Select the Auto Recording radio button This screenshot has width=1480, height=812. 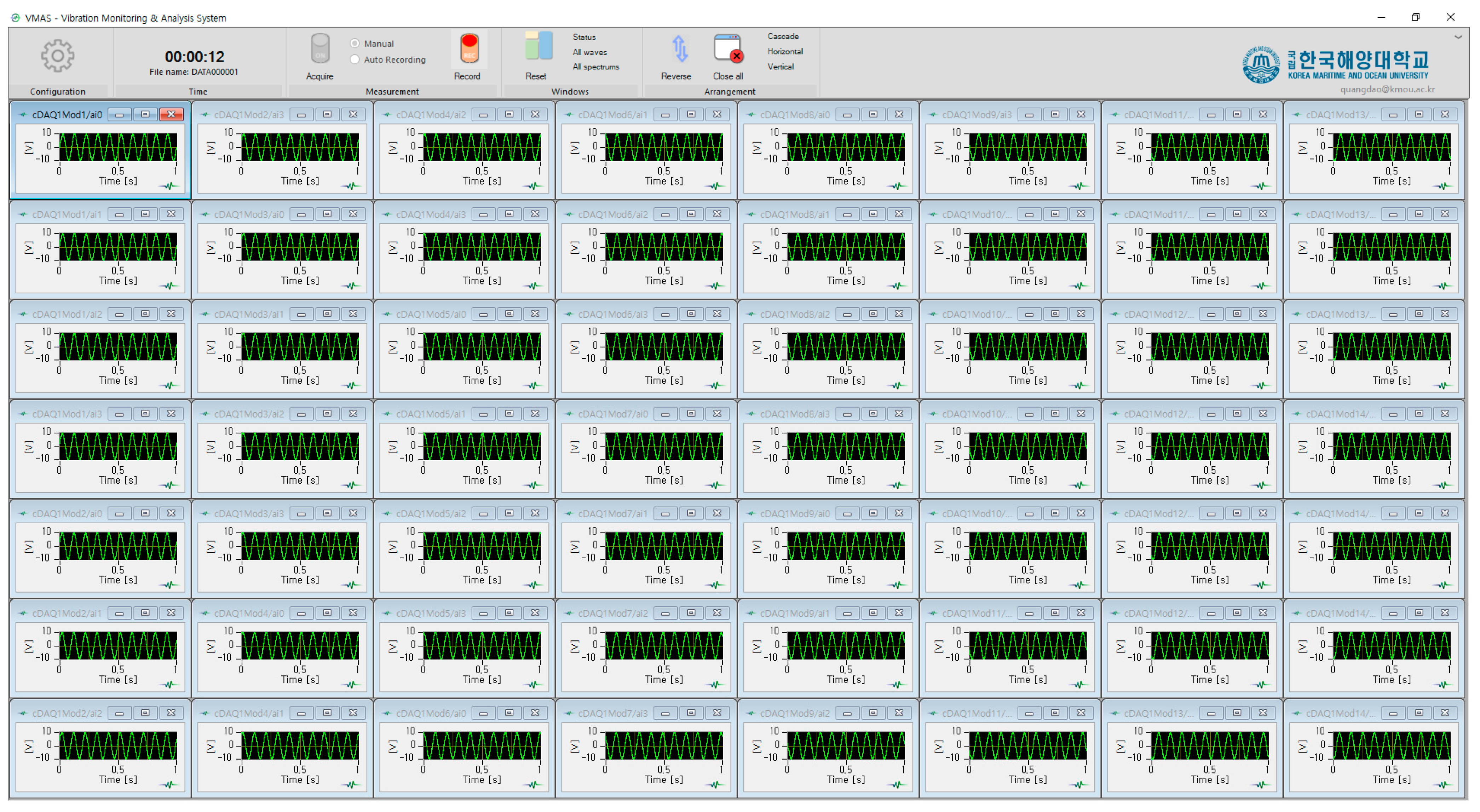coord(355,59)
